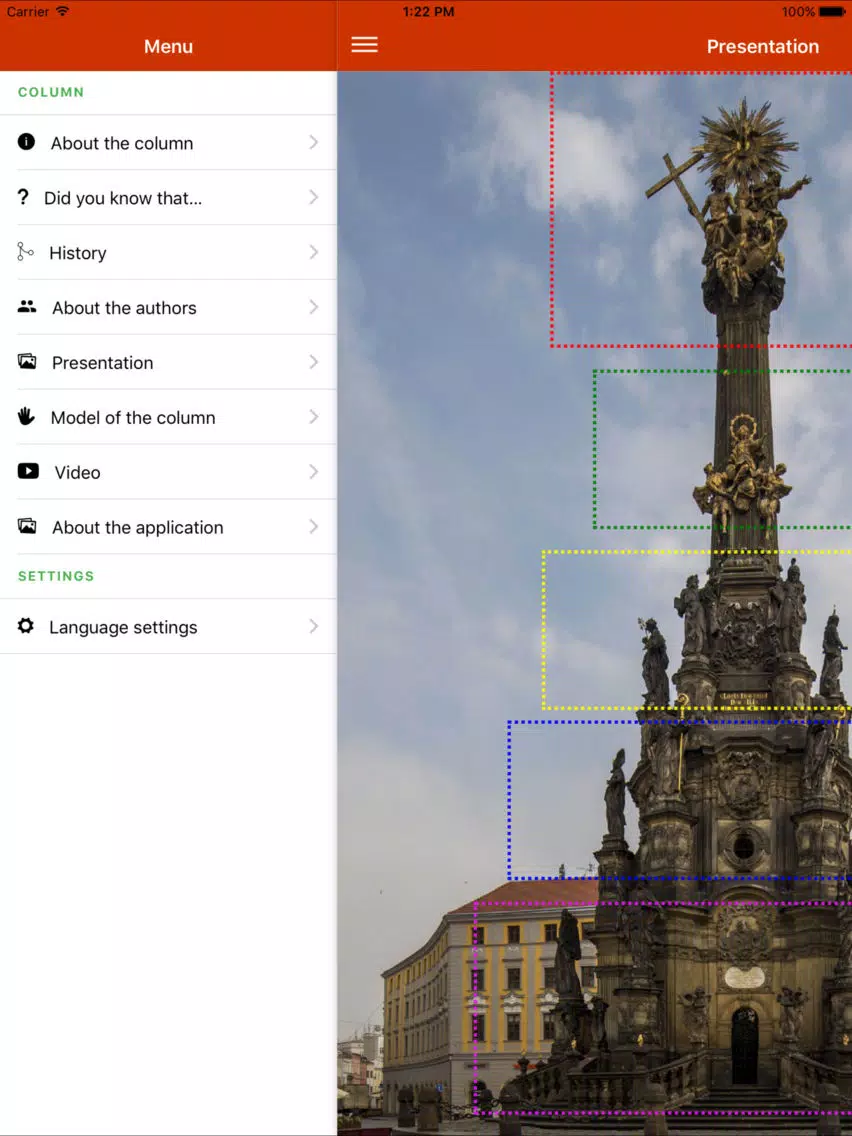Click the Presentation title in header bar
This screenshot has height=1136, width=852.
click(x=763, y=46)
